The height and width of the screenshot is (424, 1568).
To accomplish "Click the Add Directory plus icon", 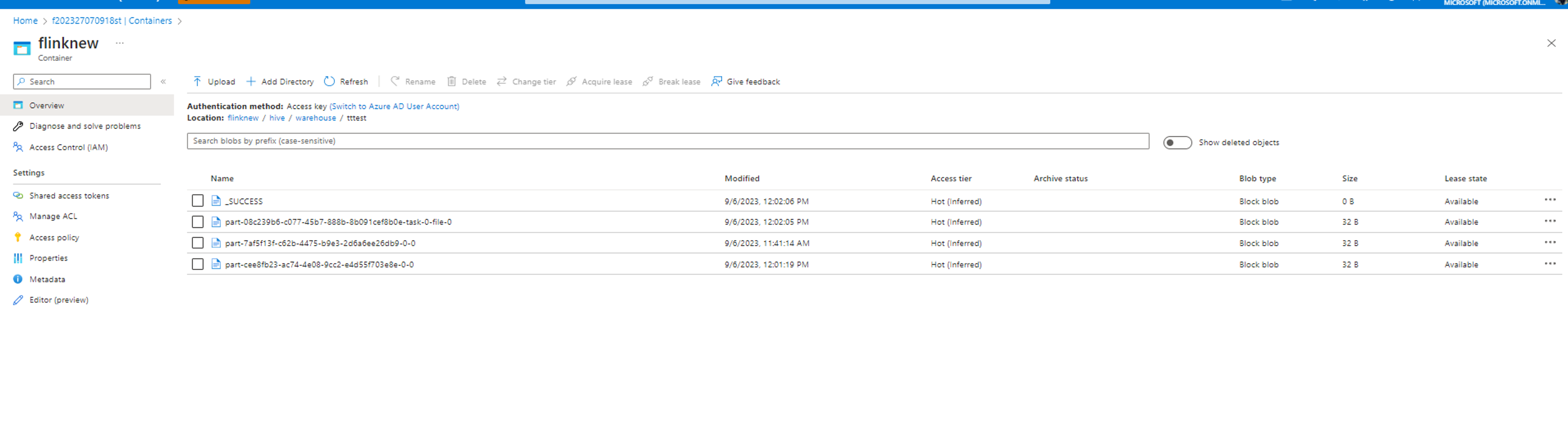I will (251, 82).
